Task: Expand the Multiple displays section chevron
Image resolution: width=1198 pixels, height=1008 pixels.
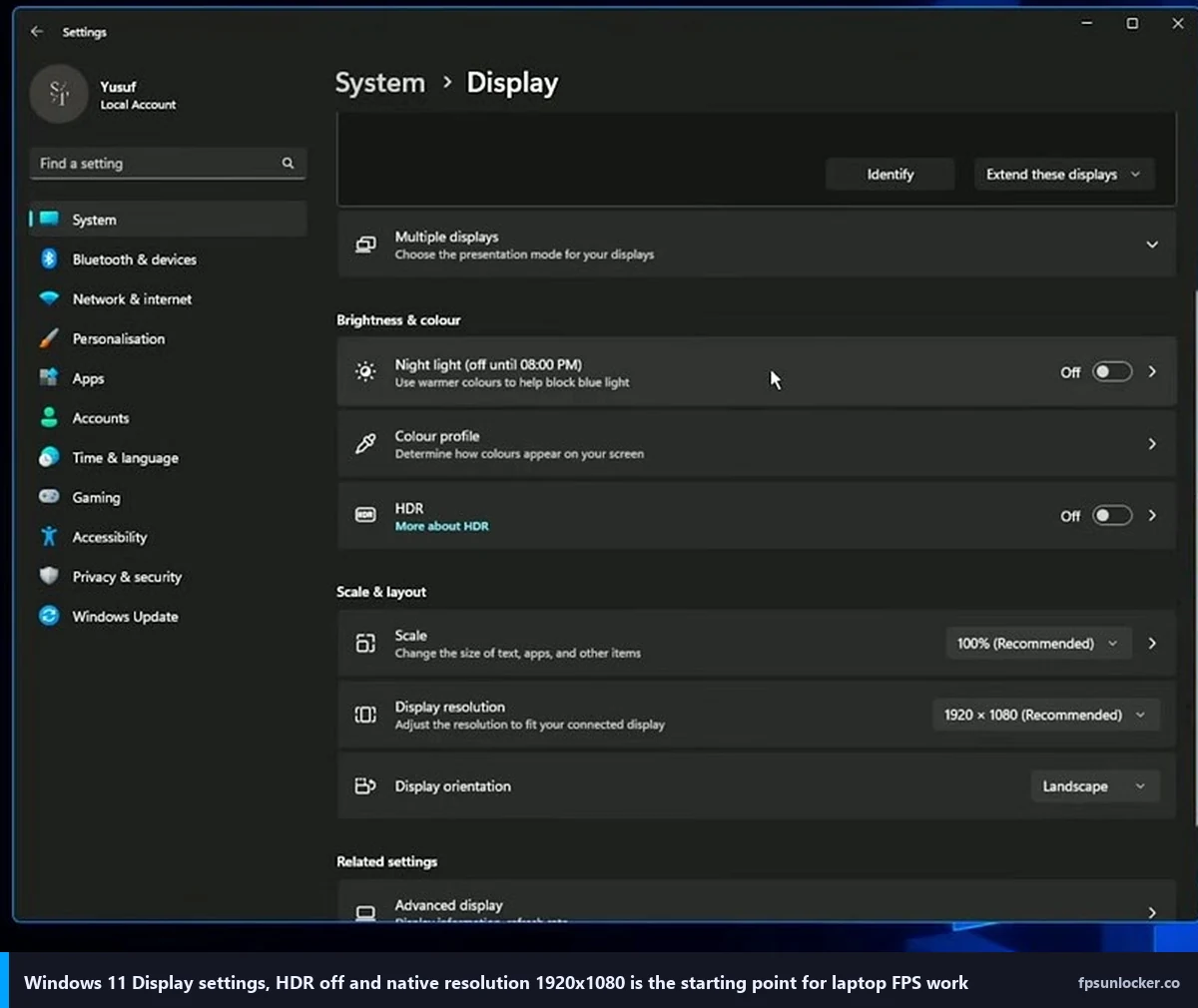Action: pyautogui.click(x=1152, y=245)
